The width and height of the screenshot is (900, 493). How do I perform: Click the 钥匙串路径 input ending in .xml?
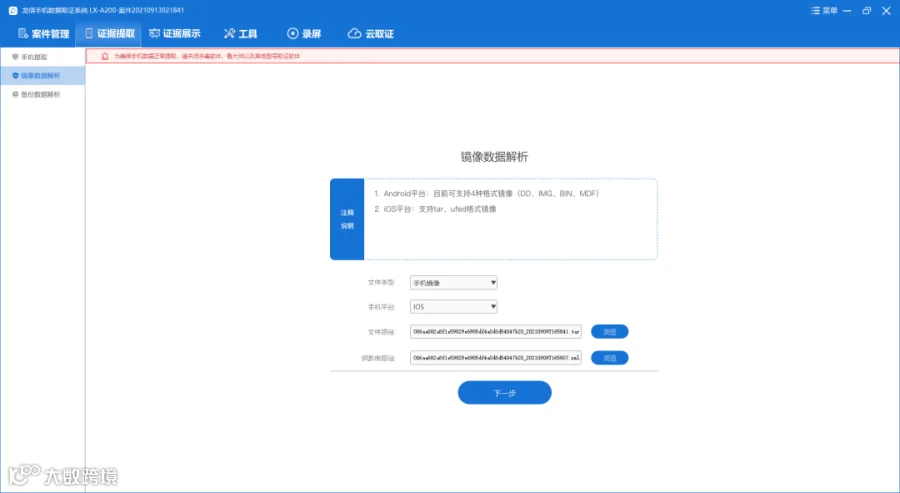pos(495,358)
